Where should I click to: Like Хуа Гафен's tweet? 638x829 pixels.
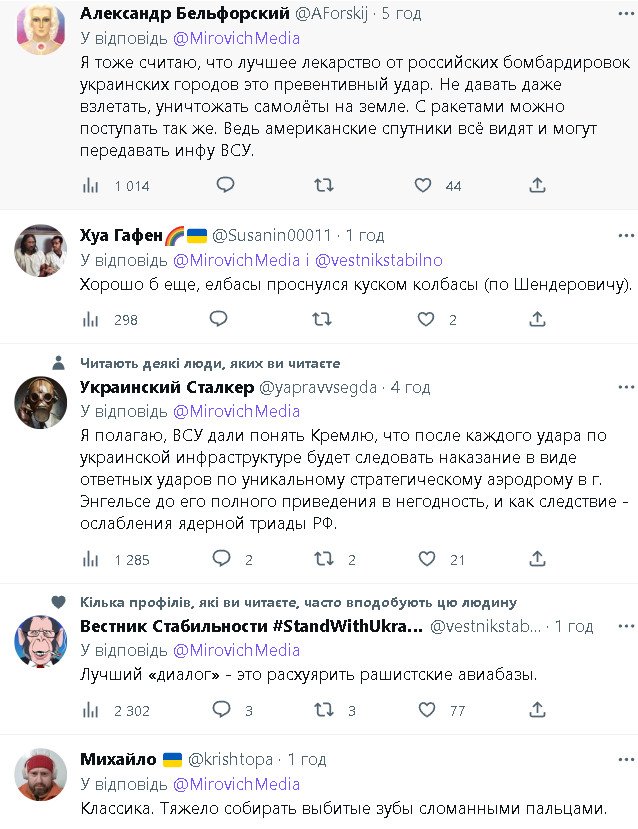[426, 319]
